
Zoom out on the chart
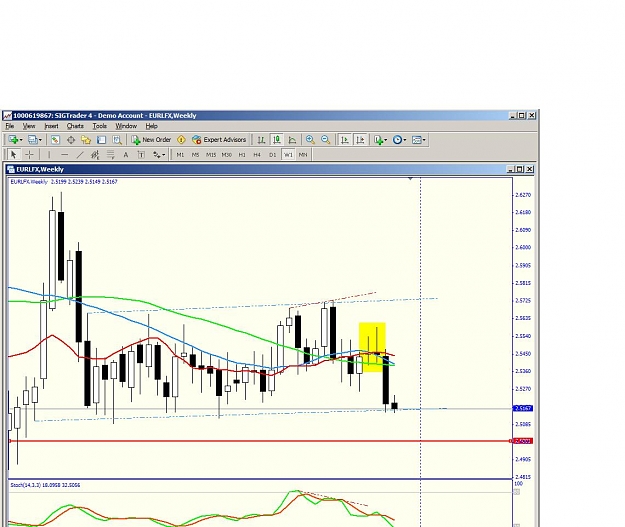(x=325, y=140)
